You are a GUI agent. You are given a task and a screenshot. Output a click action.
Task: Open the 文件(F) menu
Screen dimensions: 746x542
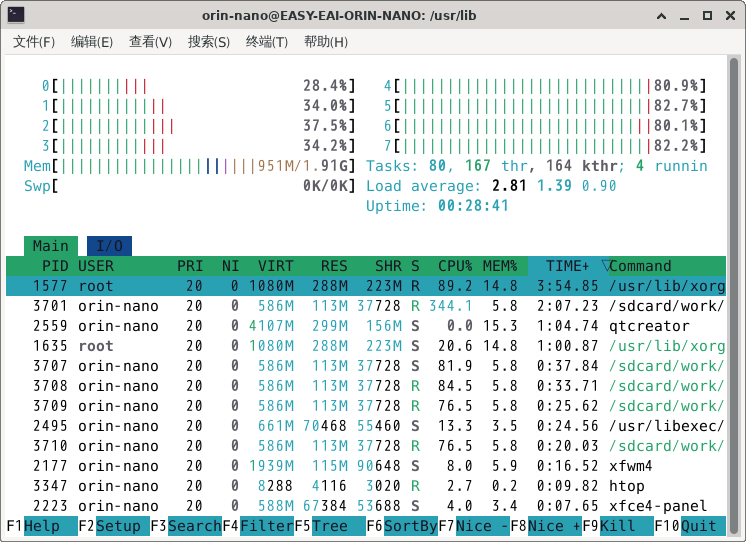coord(33,42)
